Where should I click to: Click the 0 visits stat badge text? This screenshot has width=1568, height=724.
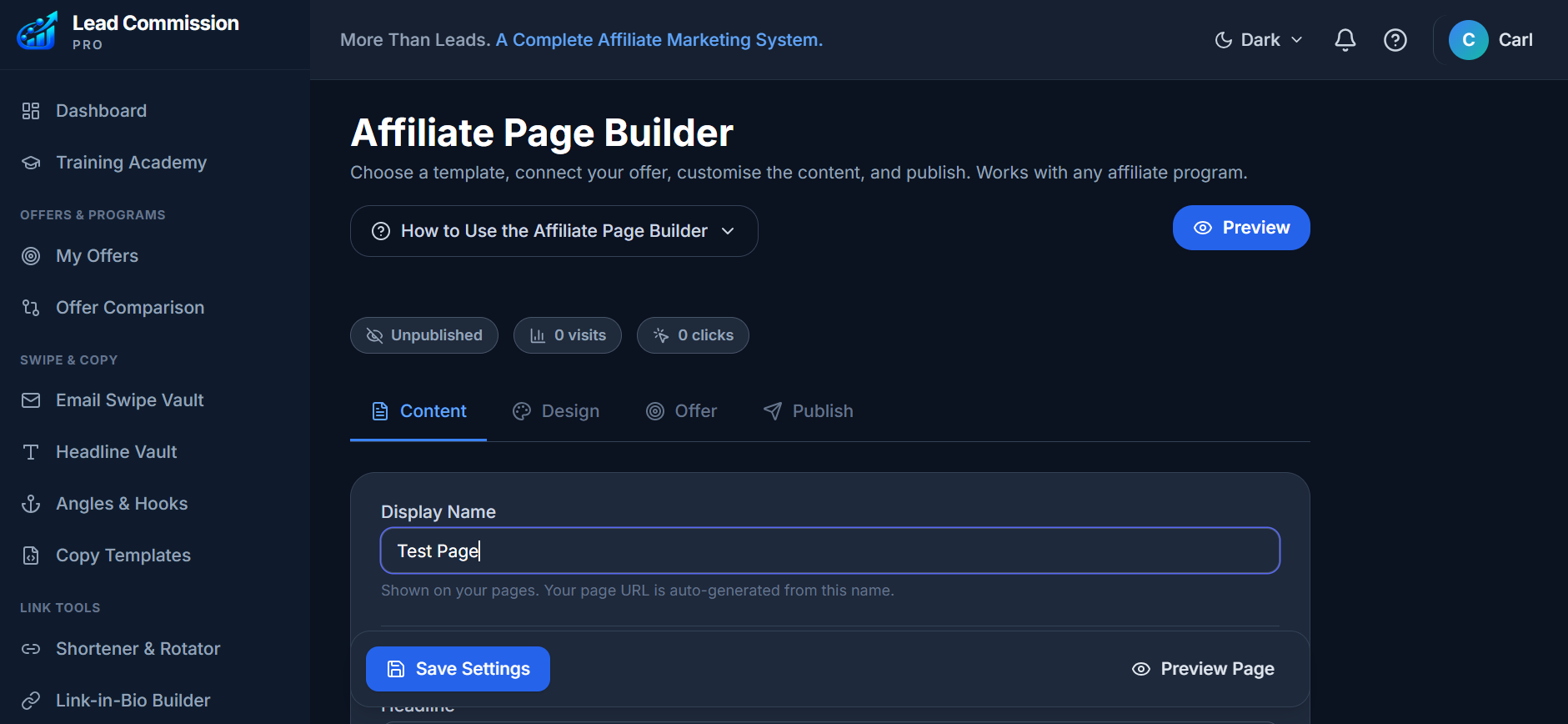point(580,335)
